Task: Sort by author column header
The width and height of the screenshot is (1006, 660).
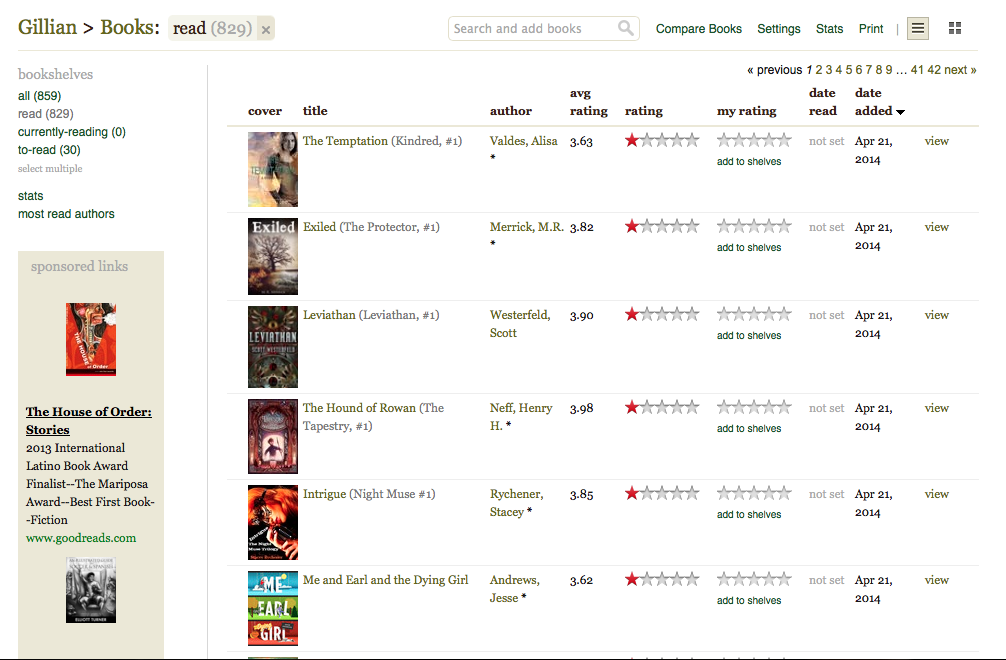Action: click(x=511, y=111)
